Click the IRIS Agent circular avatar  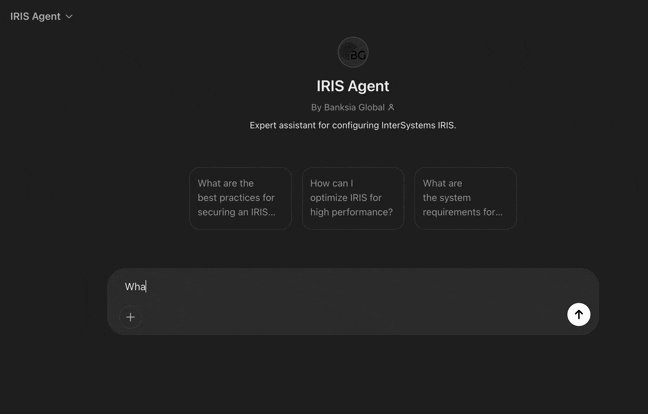[353, 52]
